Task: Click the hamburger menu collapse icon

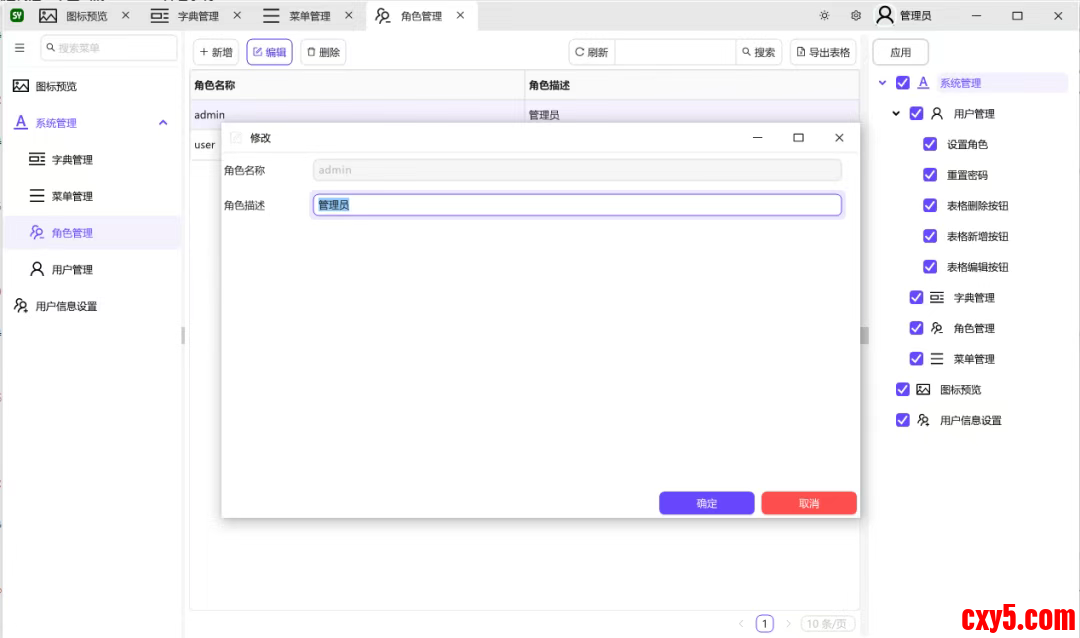Action: click(x=20, y=48)
